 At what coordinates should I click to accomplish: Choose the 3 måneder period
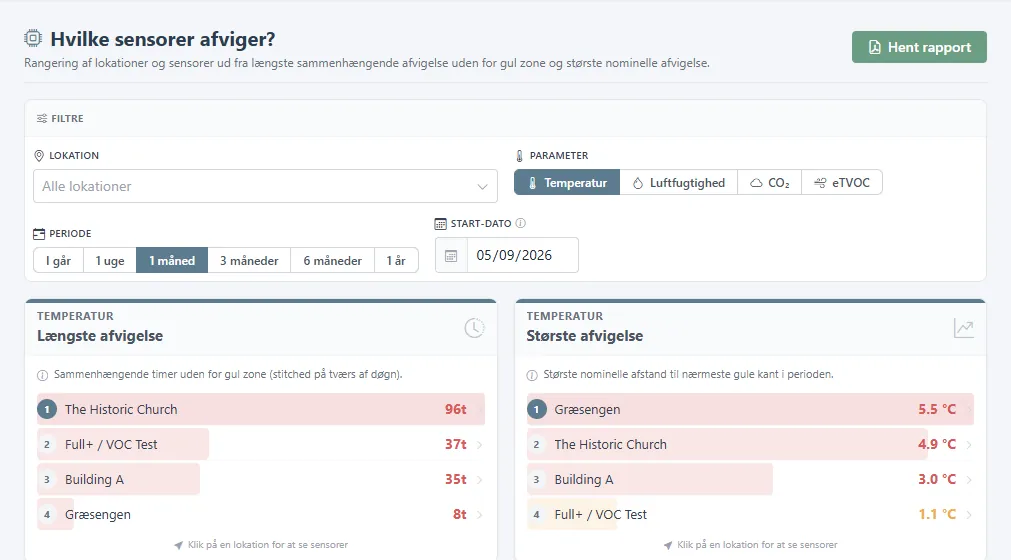(x=249, y=260)
